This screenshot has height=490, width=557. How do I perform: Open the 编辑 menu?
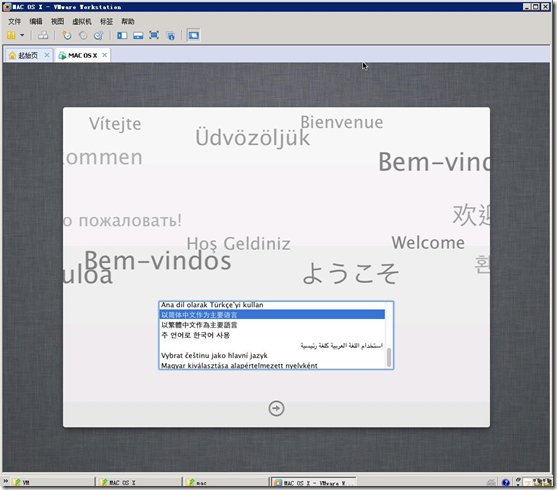[x=36, y=21]
